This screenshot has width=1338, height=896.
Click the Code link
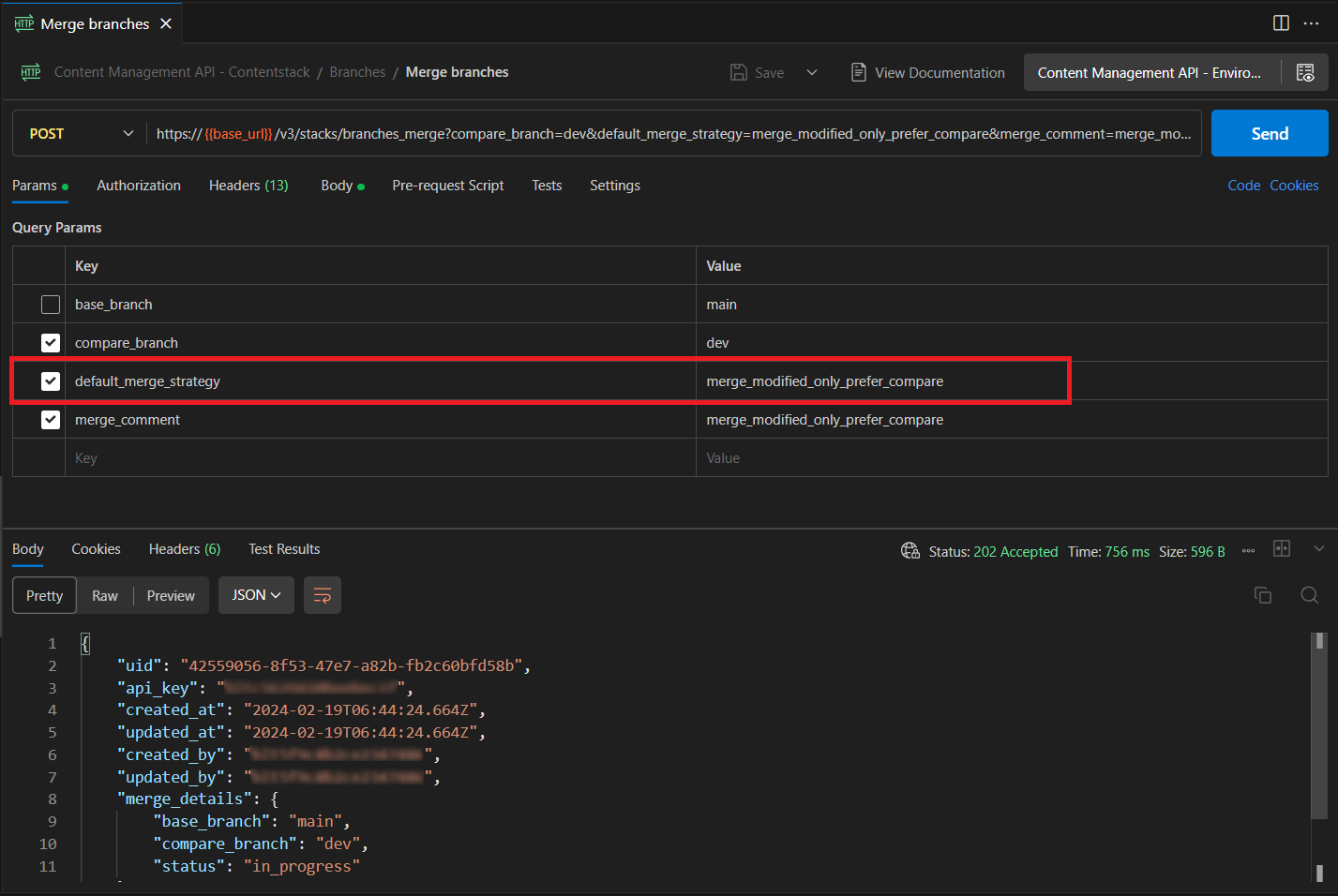(x=1244, y=186)
